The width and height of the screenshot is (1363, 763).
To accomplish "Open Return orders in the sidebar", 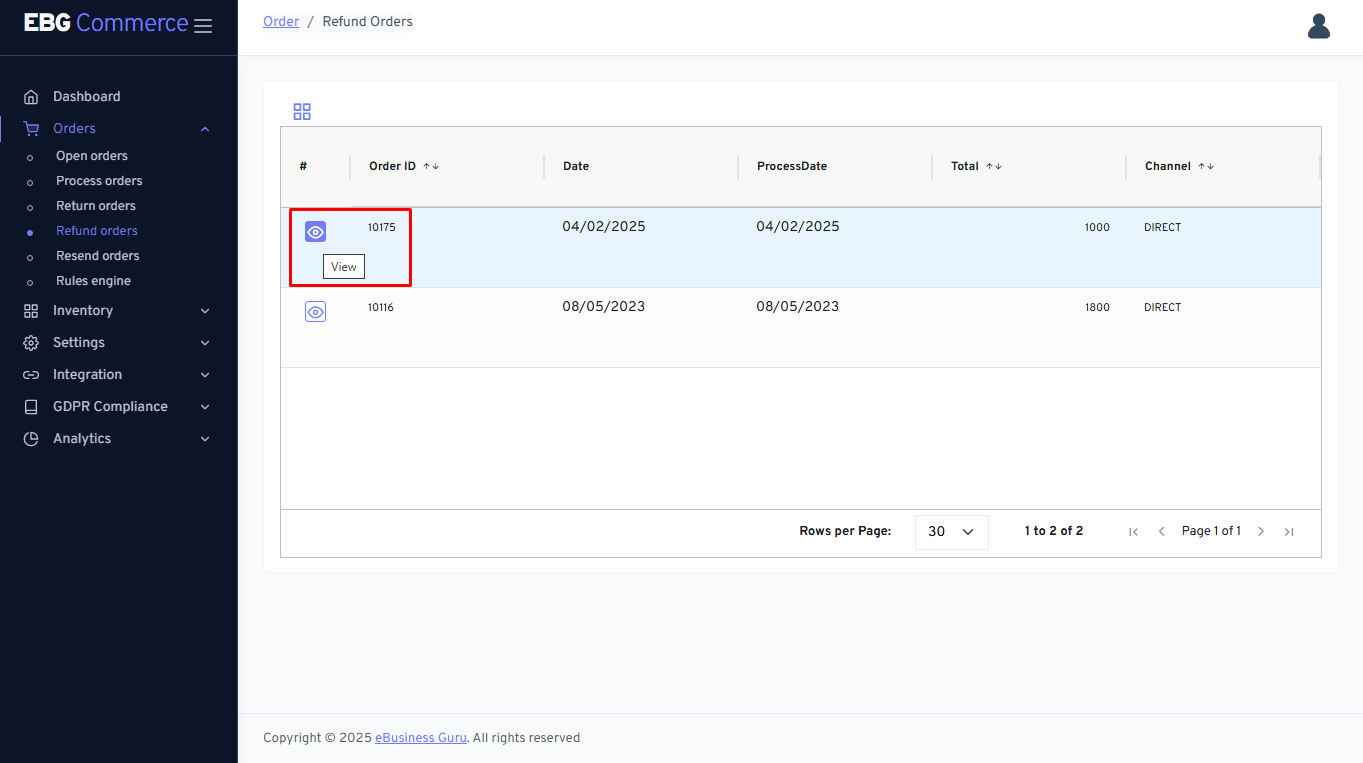I will tap(96, 206).
